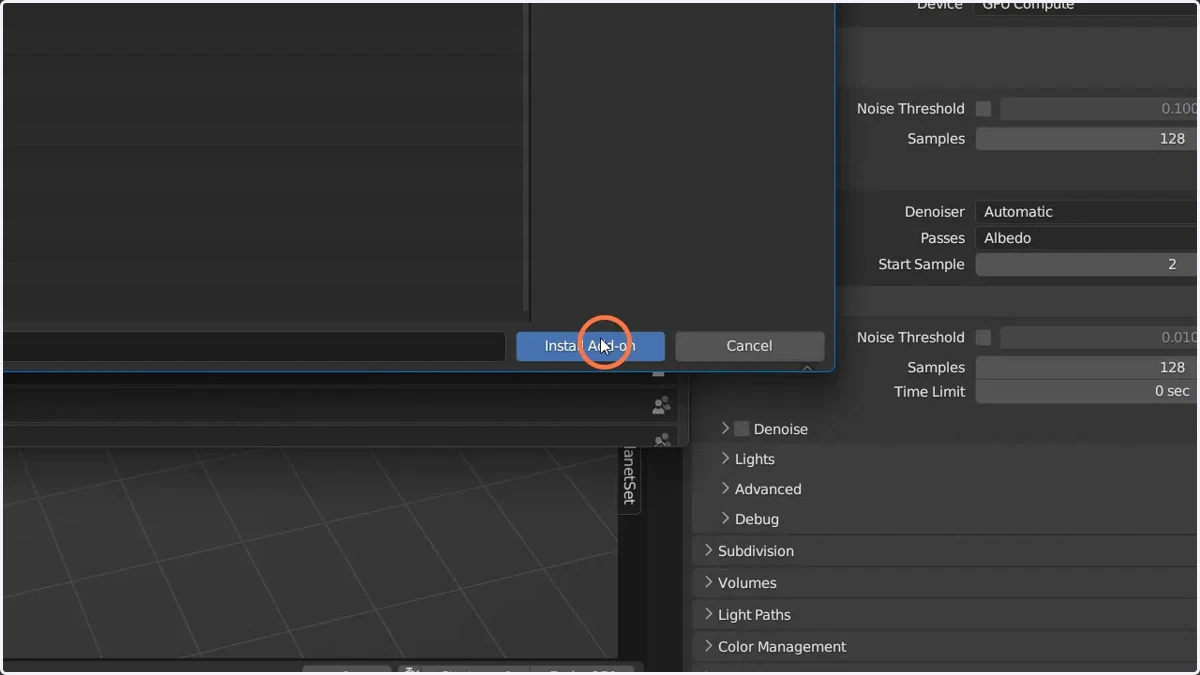Click the Samples field above Denoiser

(x=1087, y=139)
